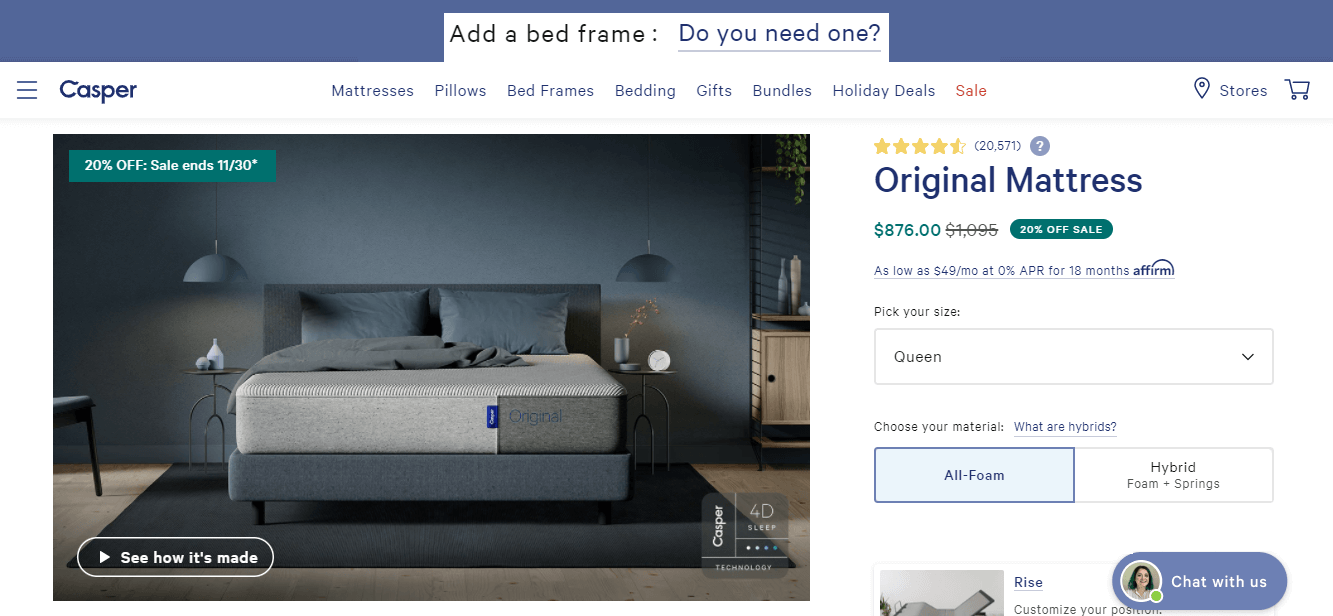Open the shopping cart
Image resolution: width=1333 pixels, height=616 pixels.
coord(1297,90)
